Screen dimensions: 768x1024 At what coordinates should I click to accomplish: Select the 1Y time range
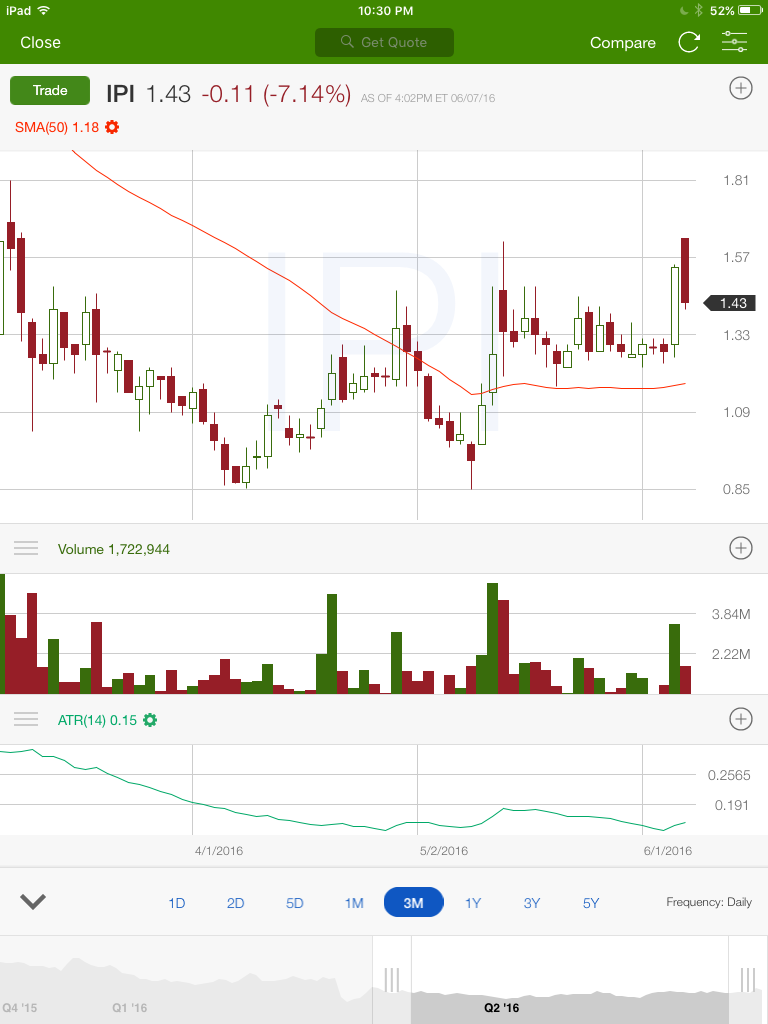[x=473, y=903]
